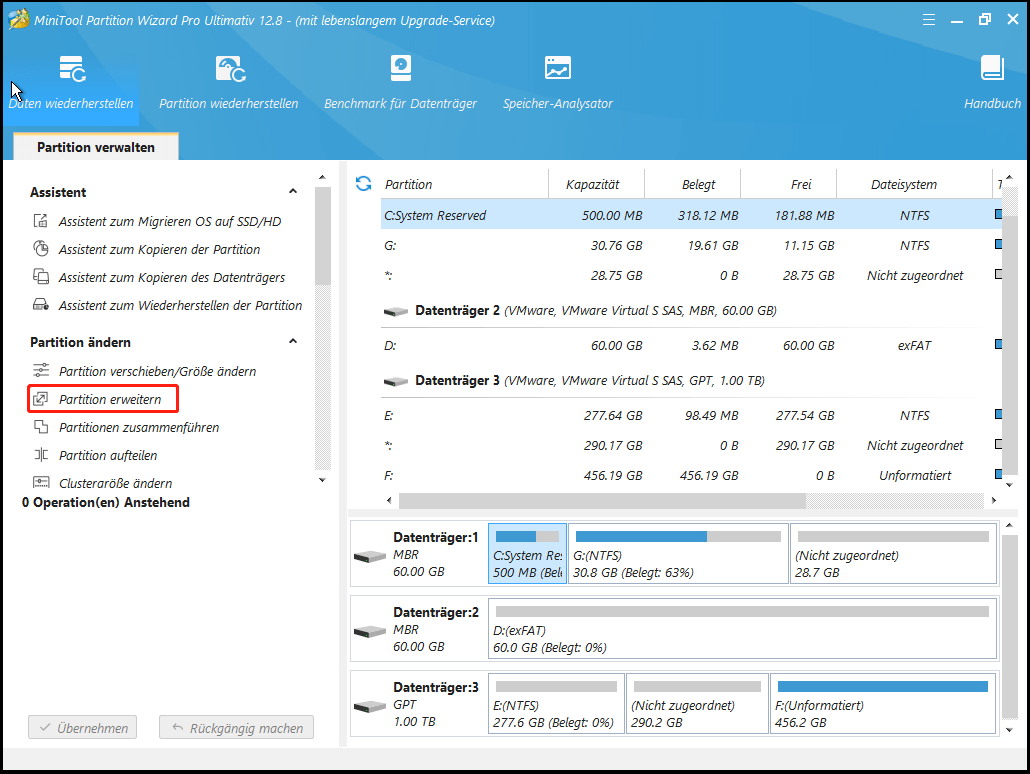The image size is (1030, 774).
Task: Select F:(Unformatiert) block on Datenträger 3
Action: (x=883, y=705)
